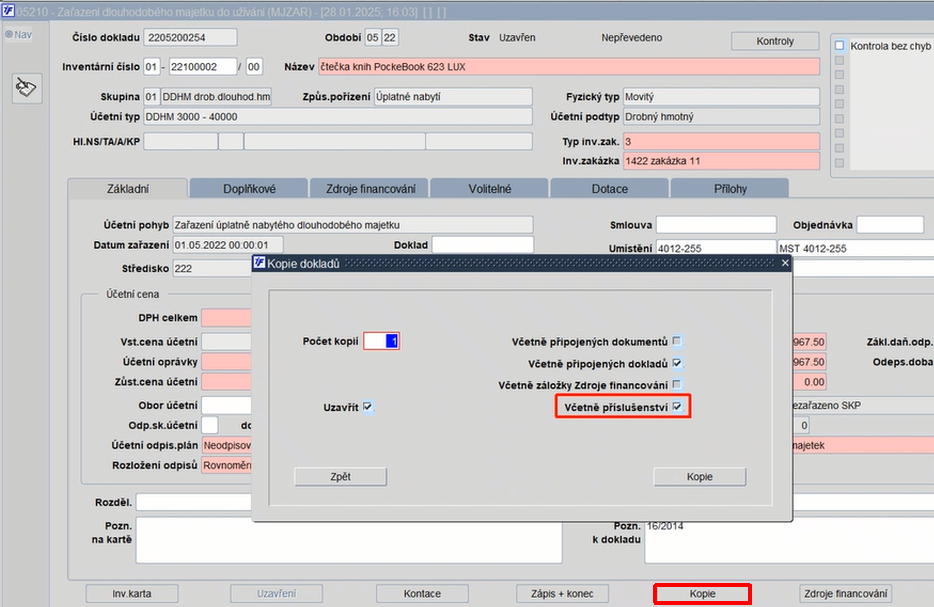Uncheck the Uzavřít checkbox
934x607 pixels.
tap(368, 407)
